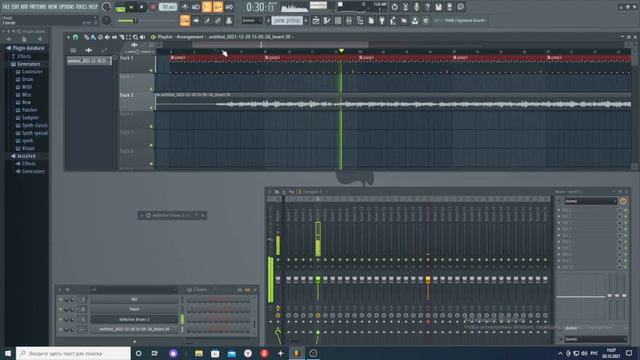Viewport: 640px width, 360px height.
Task: Open the PATTERNS menu
Action: (x=38, y=7)
